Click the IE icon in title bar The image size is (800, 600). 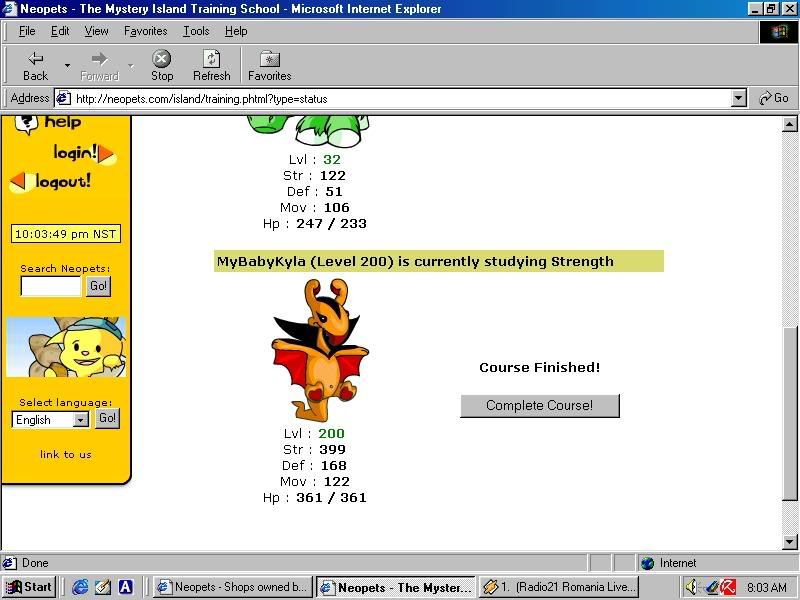tap(9, 9)
